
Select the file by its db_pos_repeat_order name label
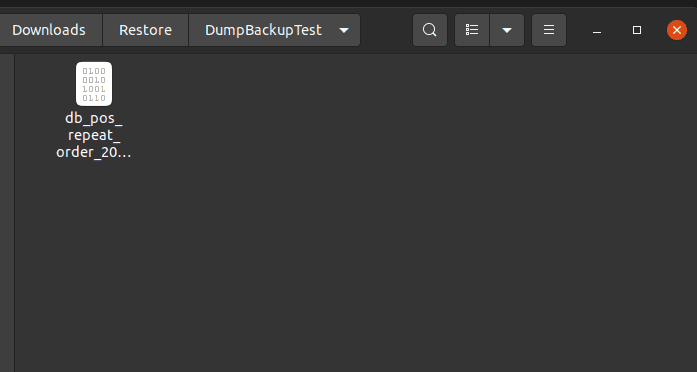coord(94,135)
